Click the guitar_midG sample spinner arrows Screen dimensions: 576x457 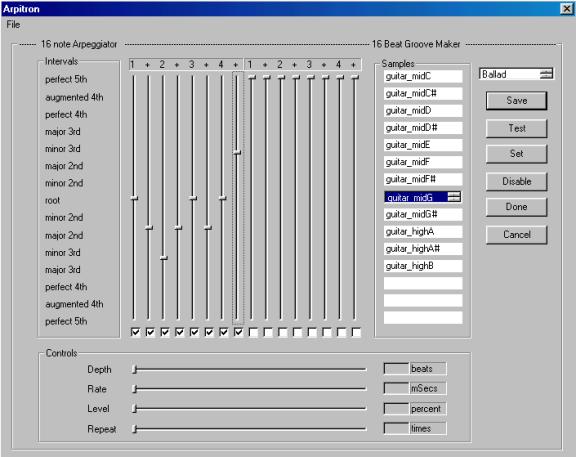tap(454, 197)
